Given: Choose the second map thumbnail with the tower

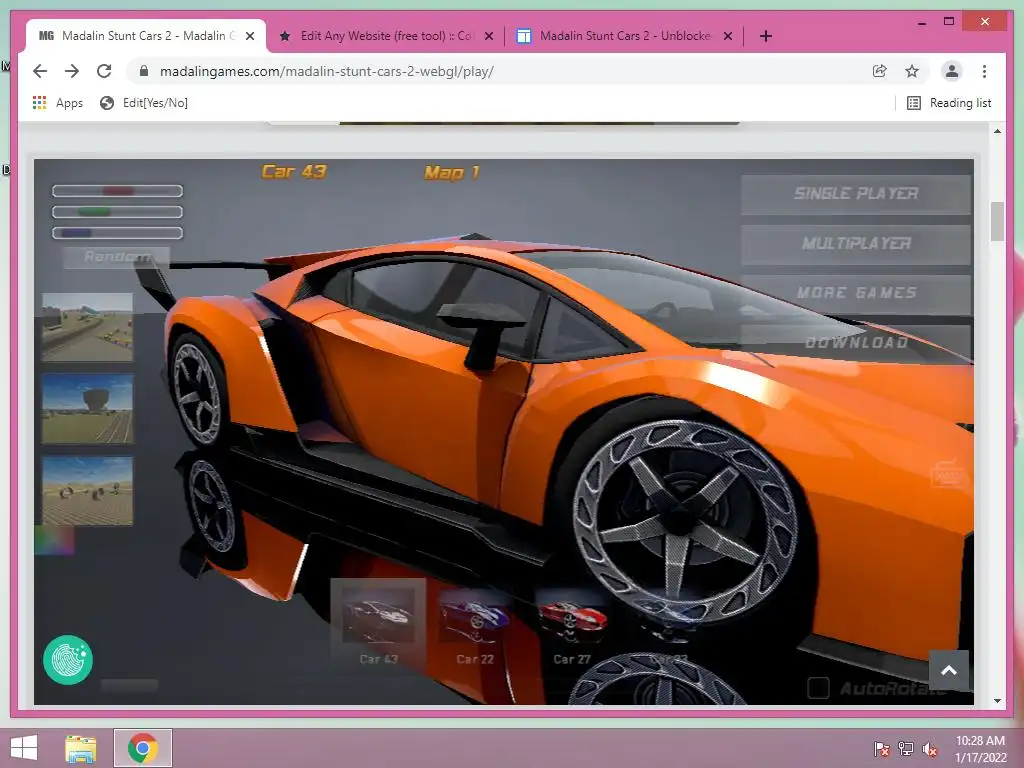Looking at the screenshot, I should click(88, 409).
